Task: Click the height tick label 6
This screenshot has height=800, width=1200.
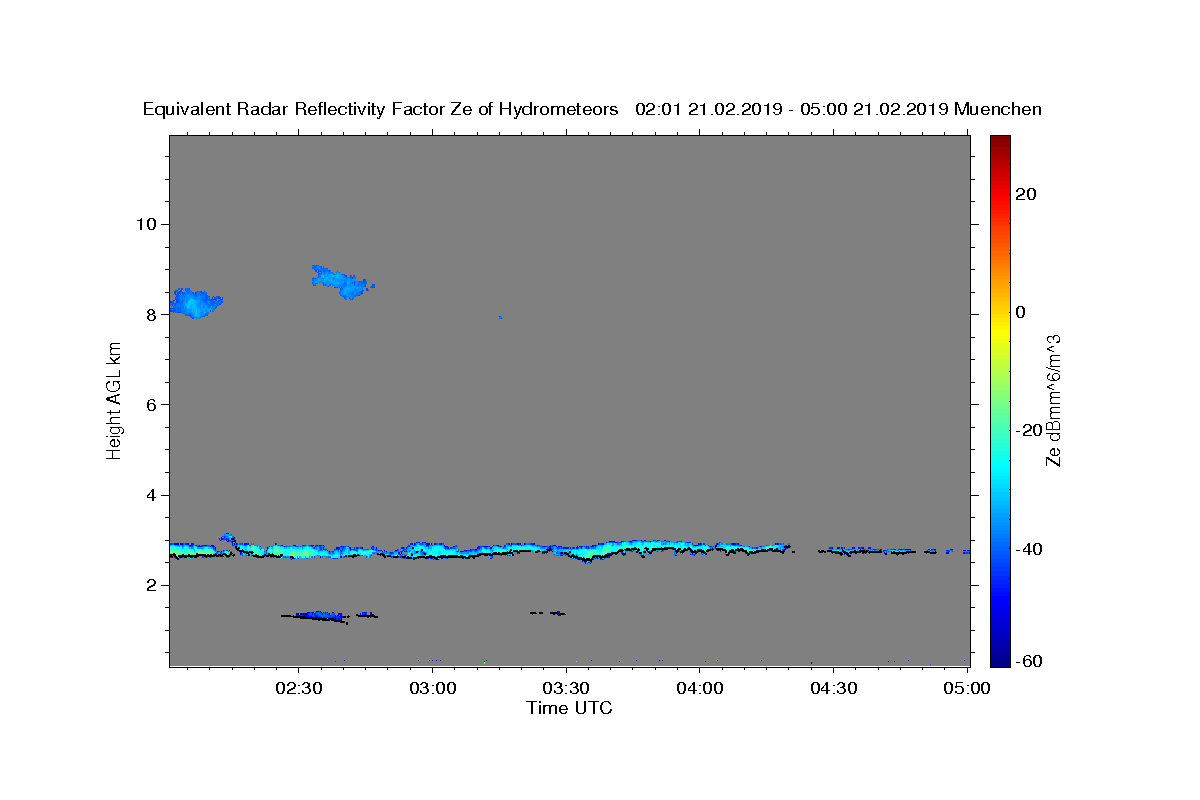Action: (152, 405)
